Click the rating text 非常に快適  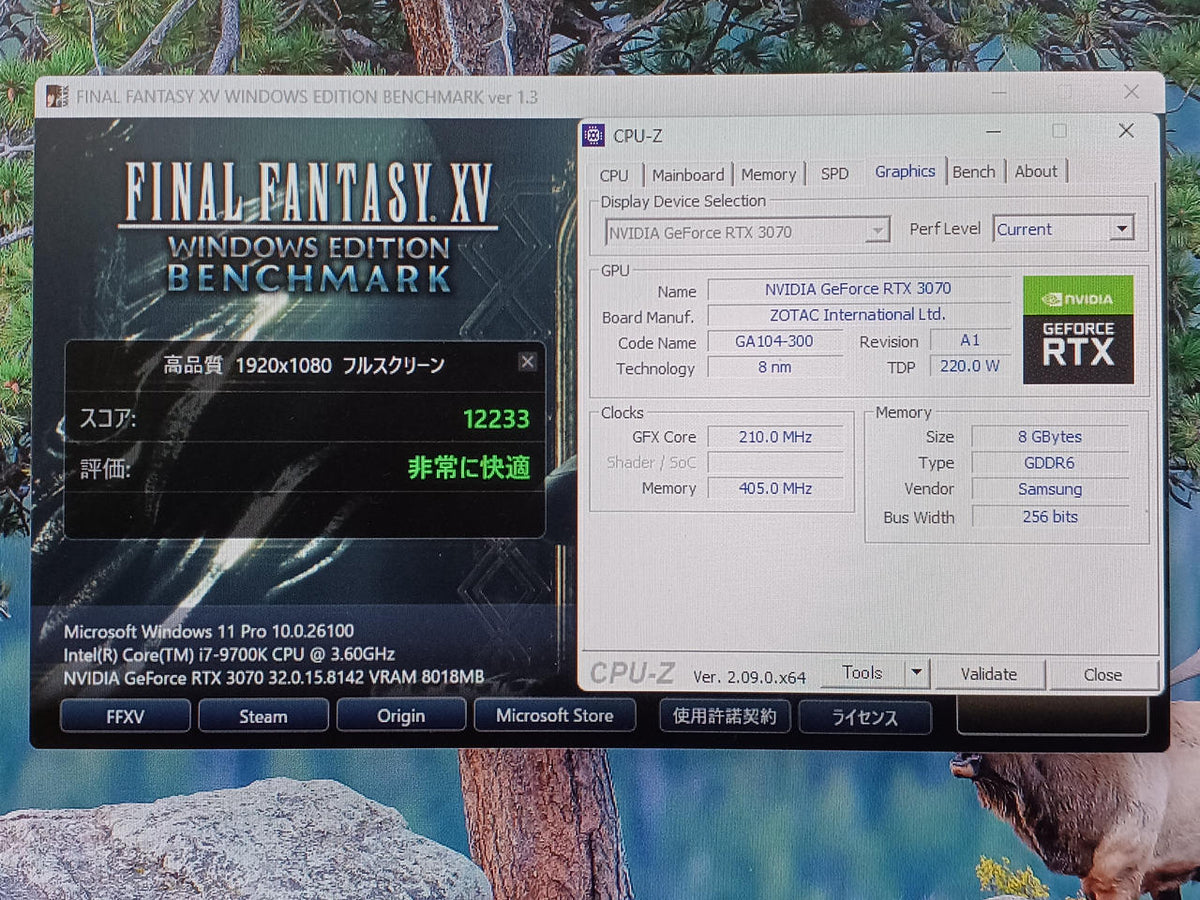point(469,467)
